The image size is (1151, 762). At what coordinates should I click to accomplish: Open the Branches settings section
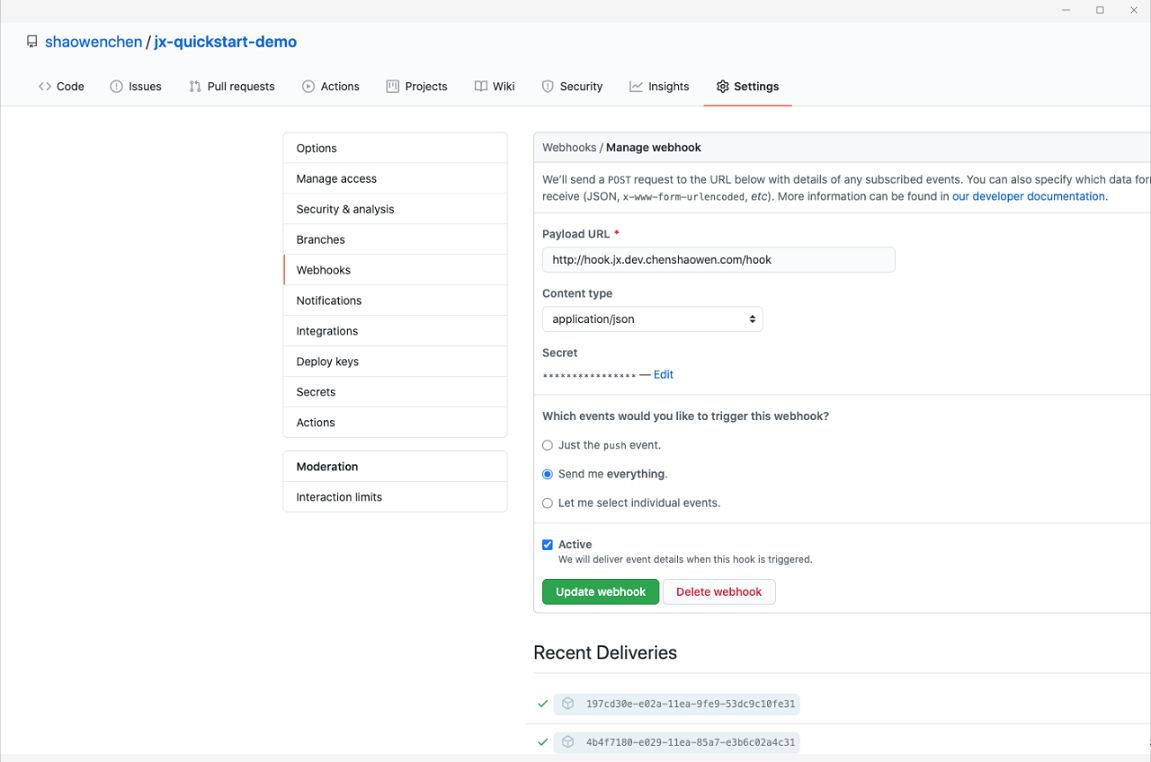[x=320, y=240]
